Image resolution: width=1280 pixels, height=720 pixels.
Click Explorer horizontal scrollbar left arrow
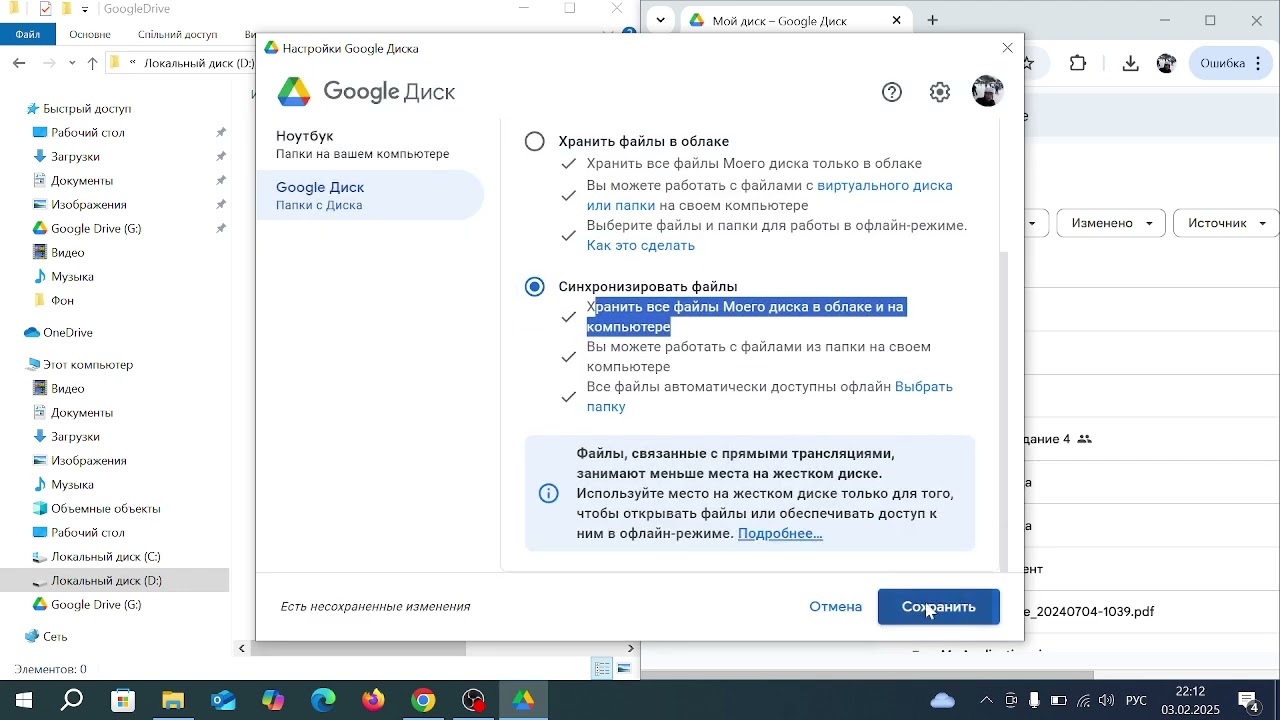[242, 649]
